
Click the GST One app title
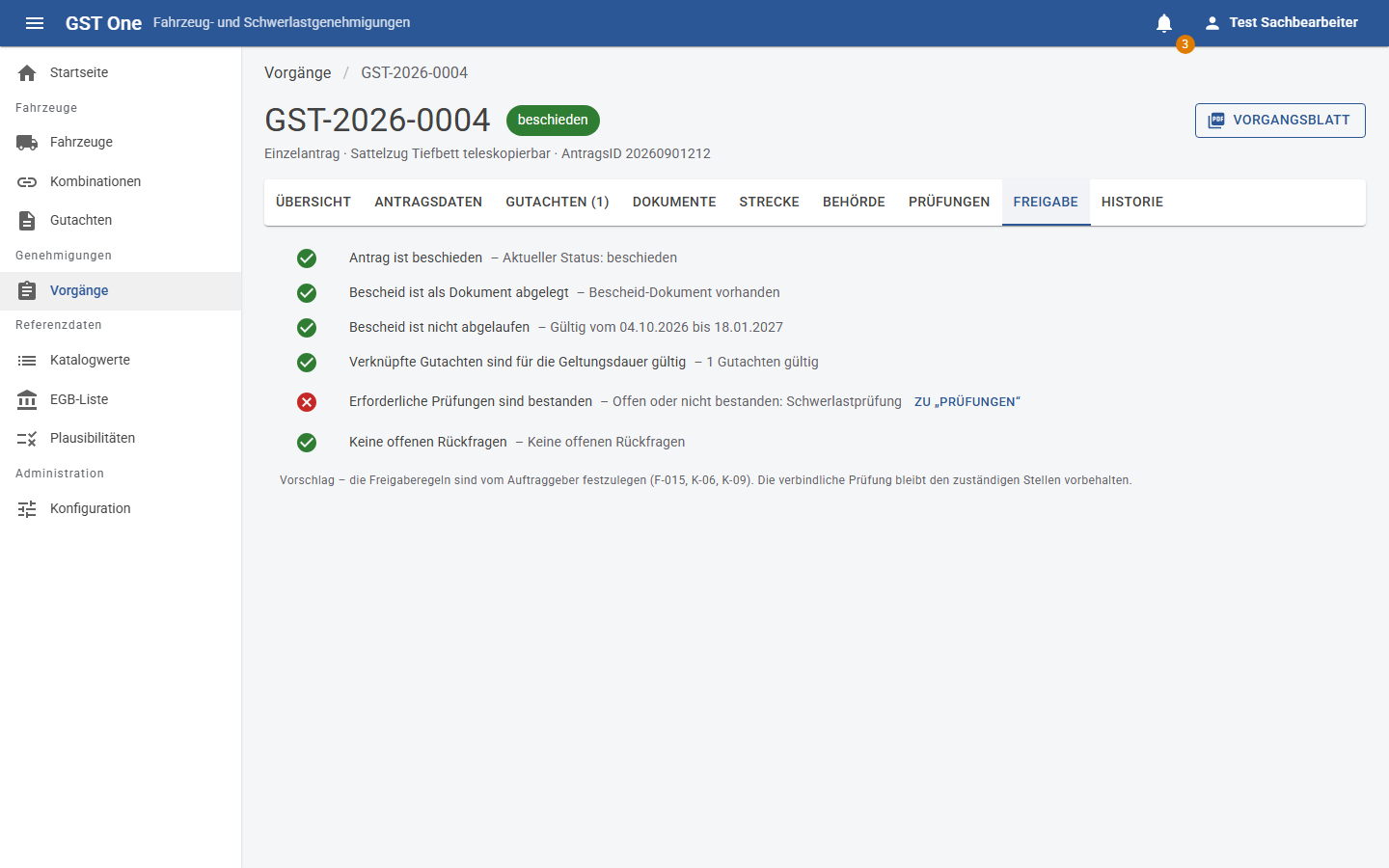(x=103, y=23)
